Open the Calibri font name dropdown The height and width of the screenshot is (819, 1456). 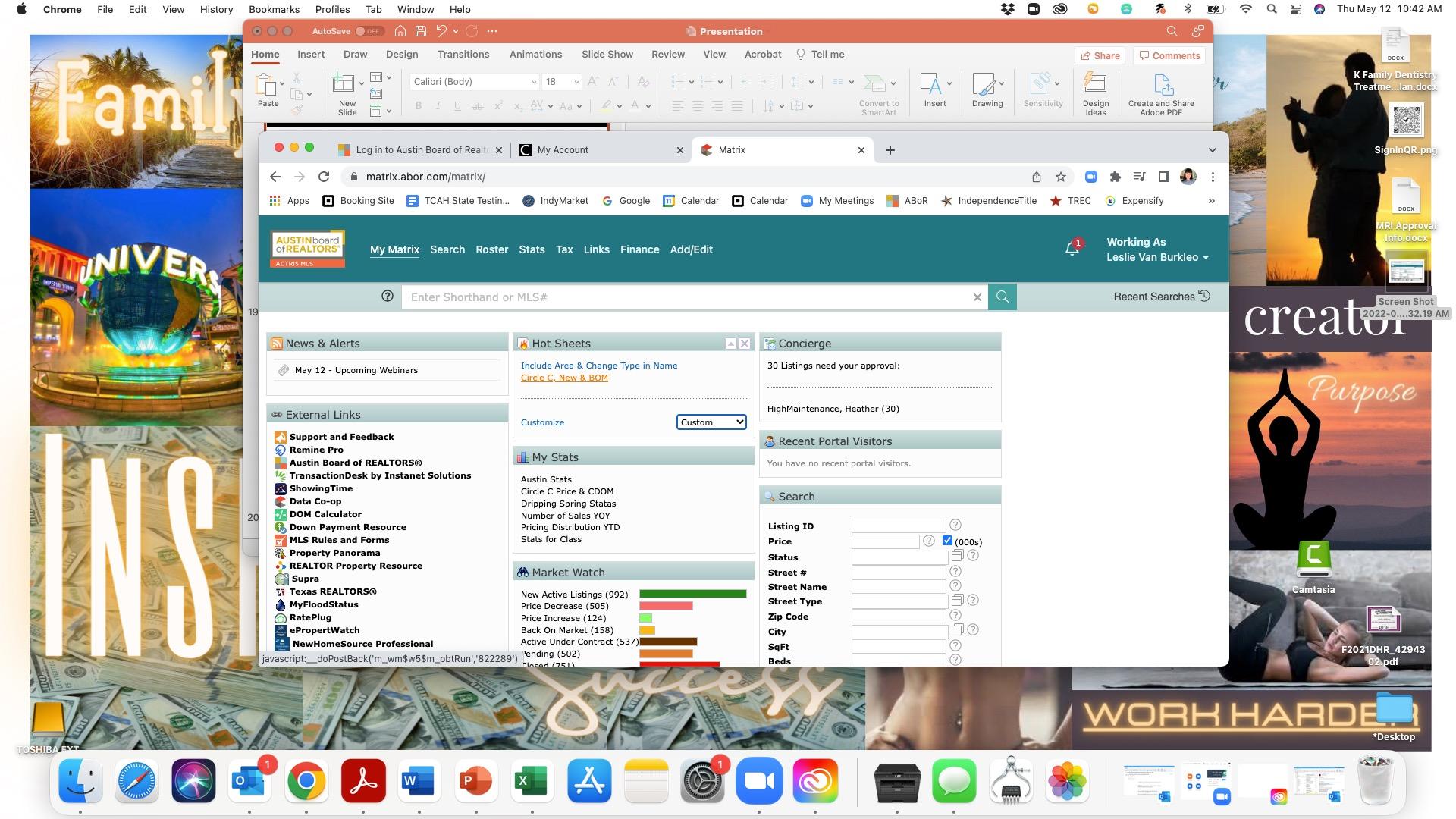pos(533,82)
